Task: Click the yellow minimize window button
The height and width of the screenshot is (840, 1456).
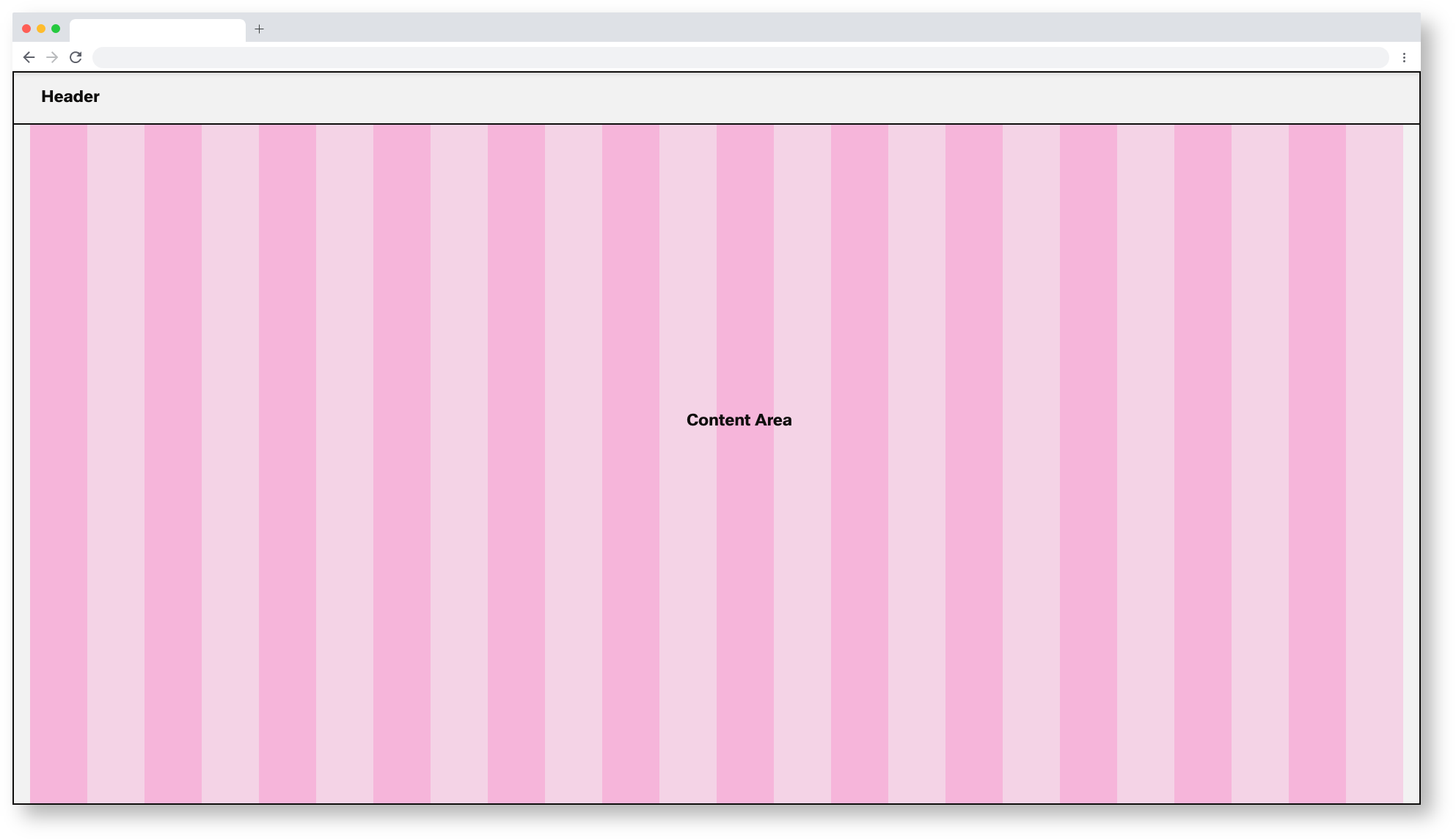Action: (x=41, y=29)
